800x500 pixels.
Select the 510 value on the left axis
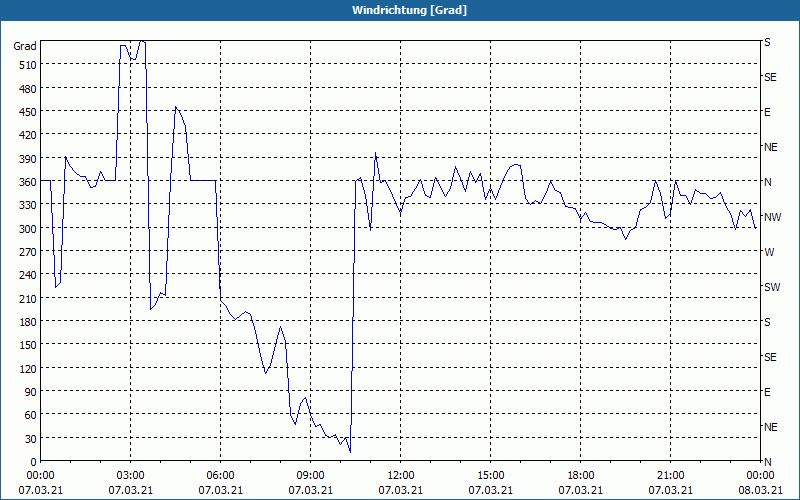[x=25, y=65]
